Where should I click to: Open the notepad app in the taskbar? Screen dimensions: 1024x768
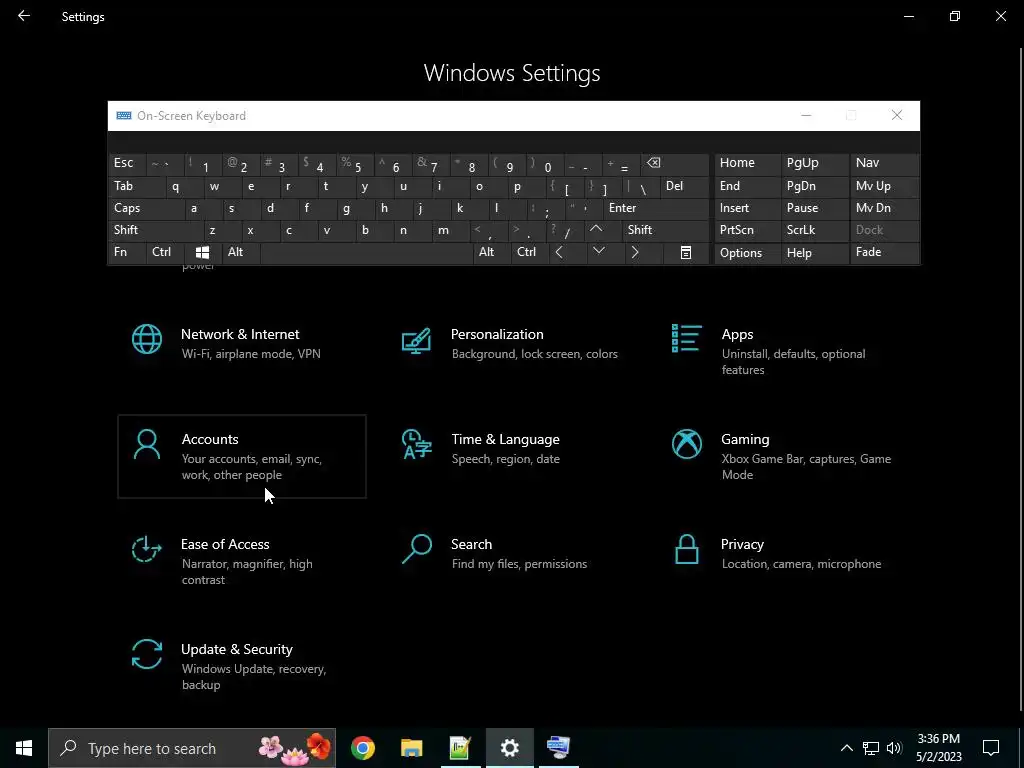(x=460, y=748)
